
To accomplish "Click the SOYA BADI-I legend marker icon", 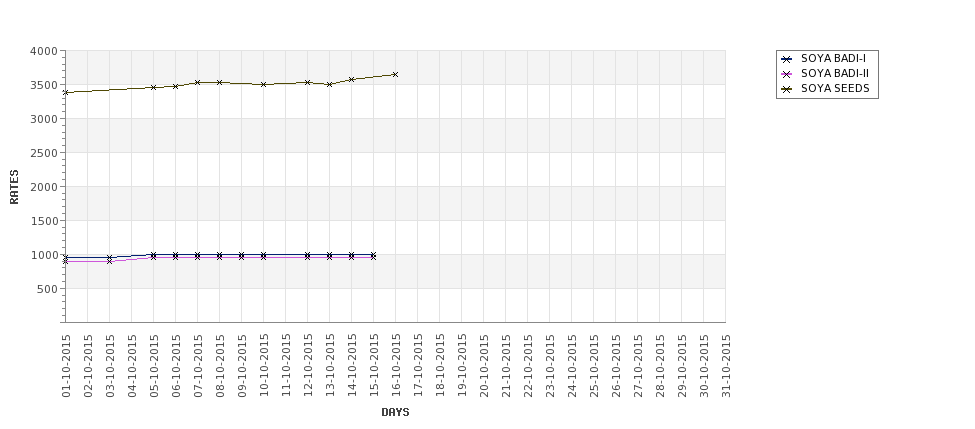I will (x=787, y=59).
